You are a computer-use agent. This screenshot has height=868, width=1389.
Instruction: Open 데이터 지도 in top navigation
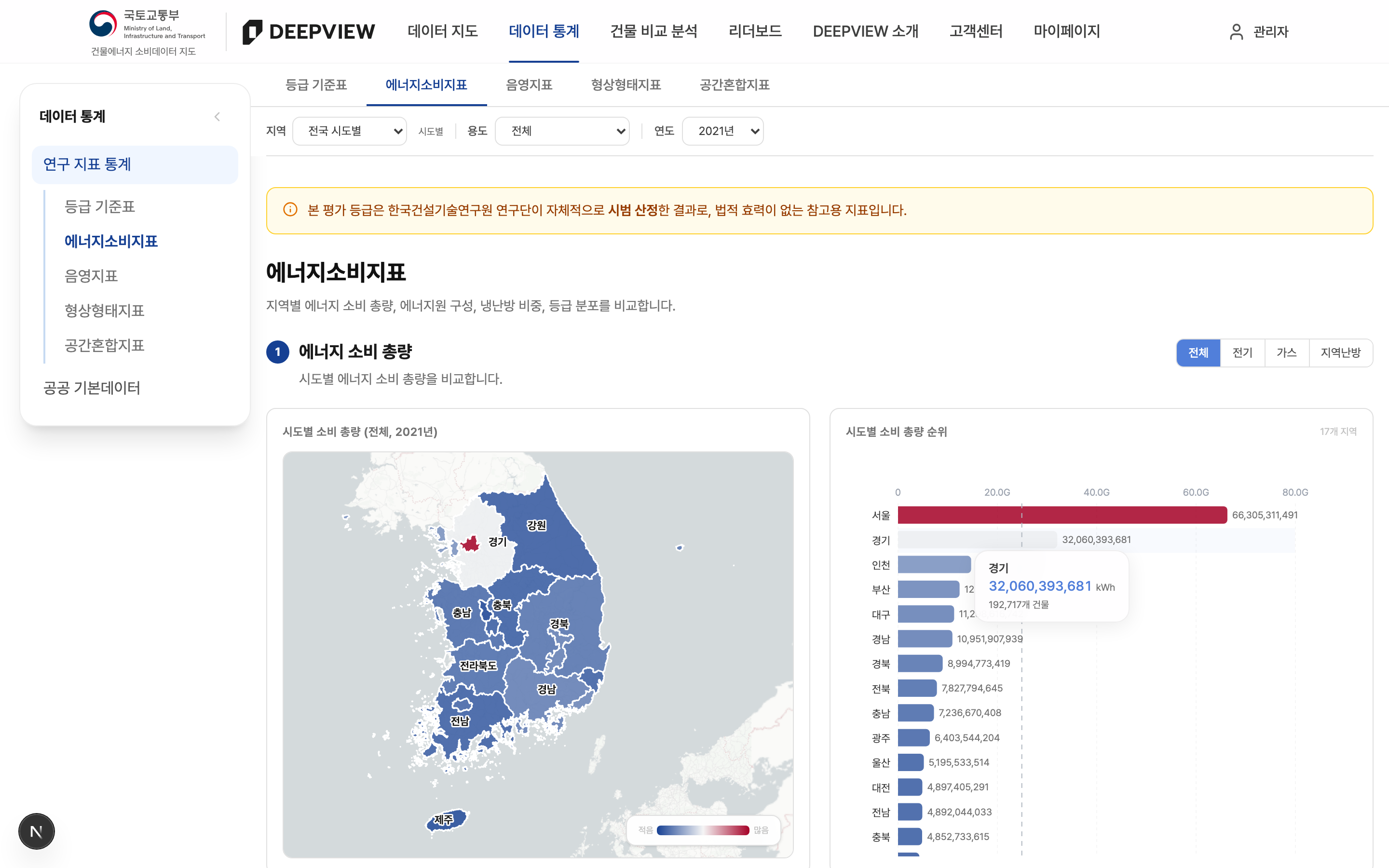[443, 31]
